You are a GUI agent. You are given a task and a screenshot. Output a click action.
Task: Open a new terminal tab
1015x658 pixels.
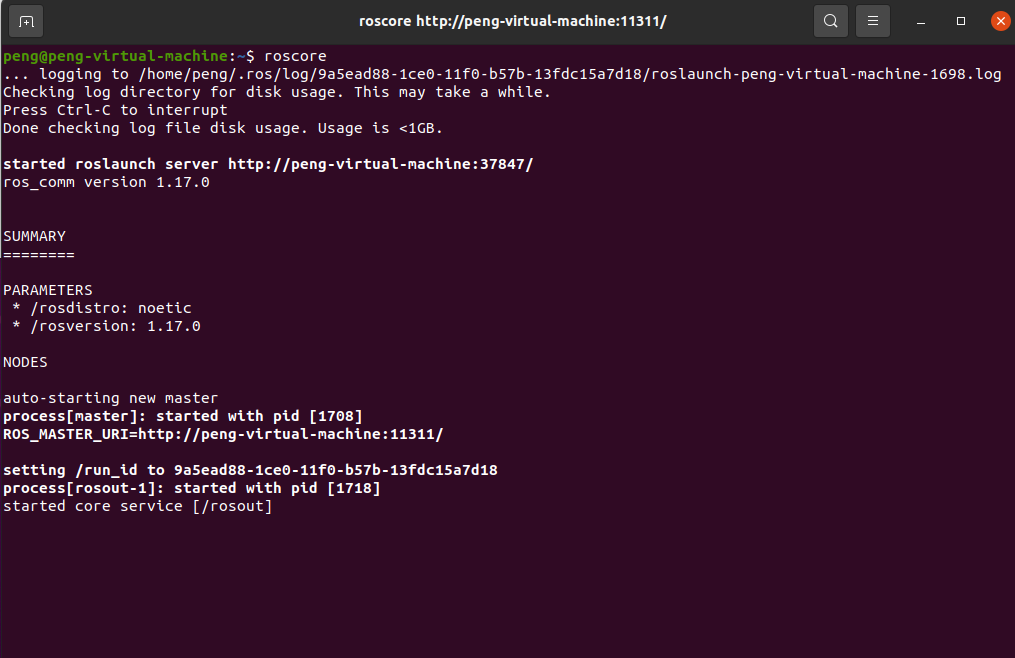(26, 21)
